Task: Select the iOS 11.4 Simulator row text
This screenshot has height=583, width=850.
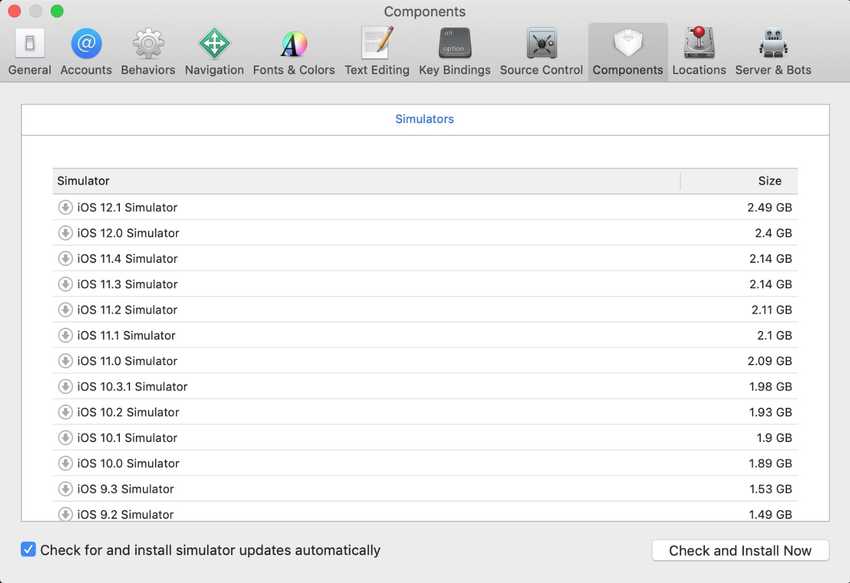Action: pyautogui.click(x=127, y=258)
